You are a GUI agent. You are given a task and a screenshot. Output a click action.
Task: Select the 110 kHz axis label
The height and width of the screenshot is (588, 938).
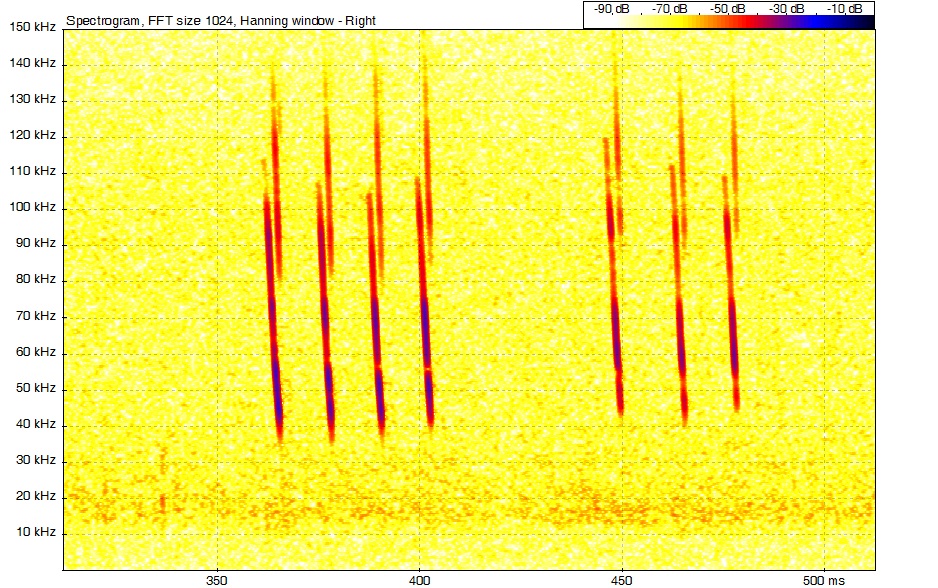click(x=32, y=171)
